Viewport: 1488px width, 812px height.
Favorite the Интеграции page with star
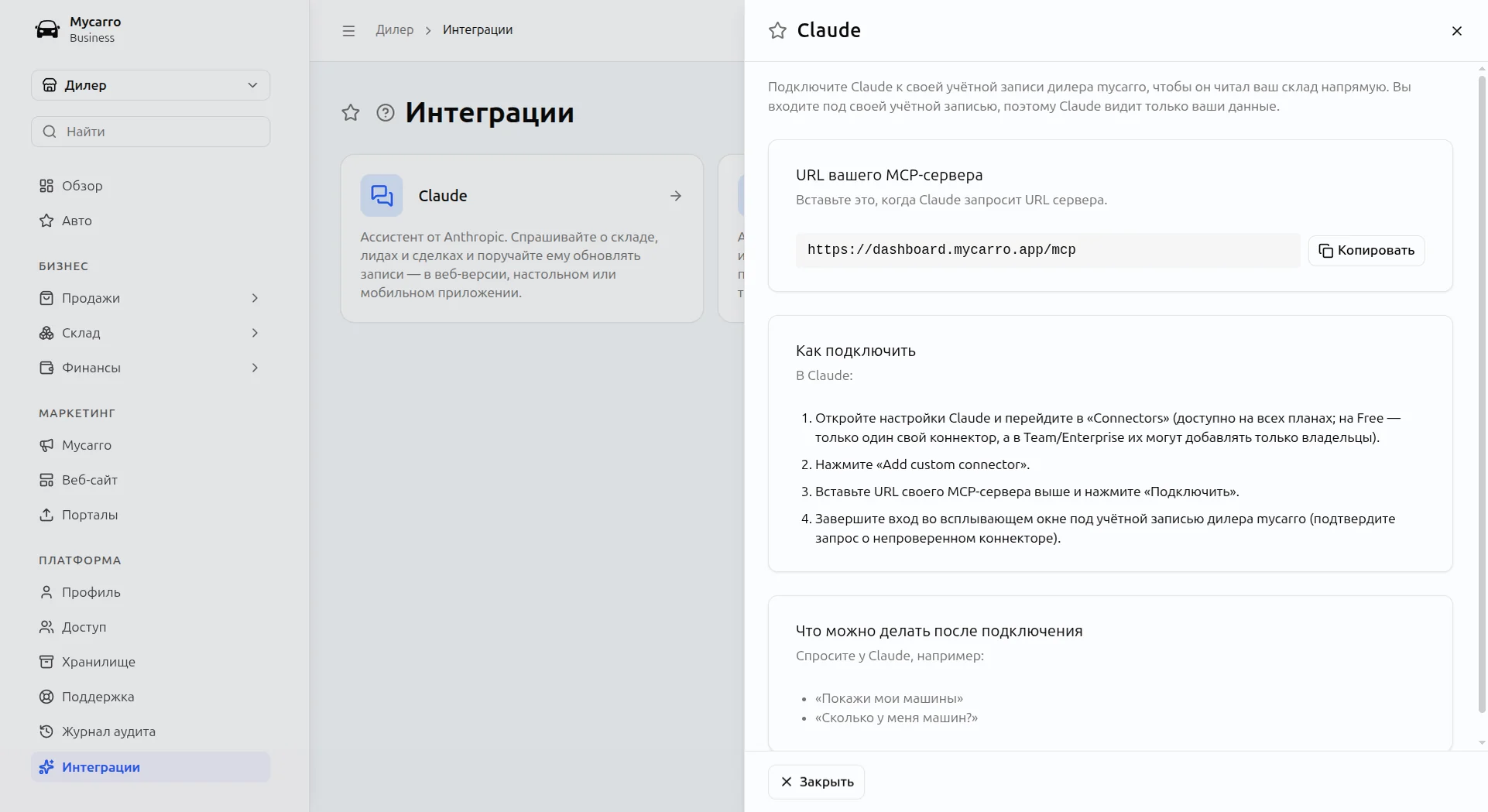click(351, 113)
